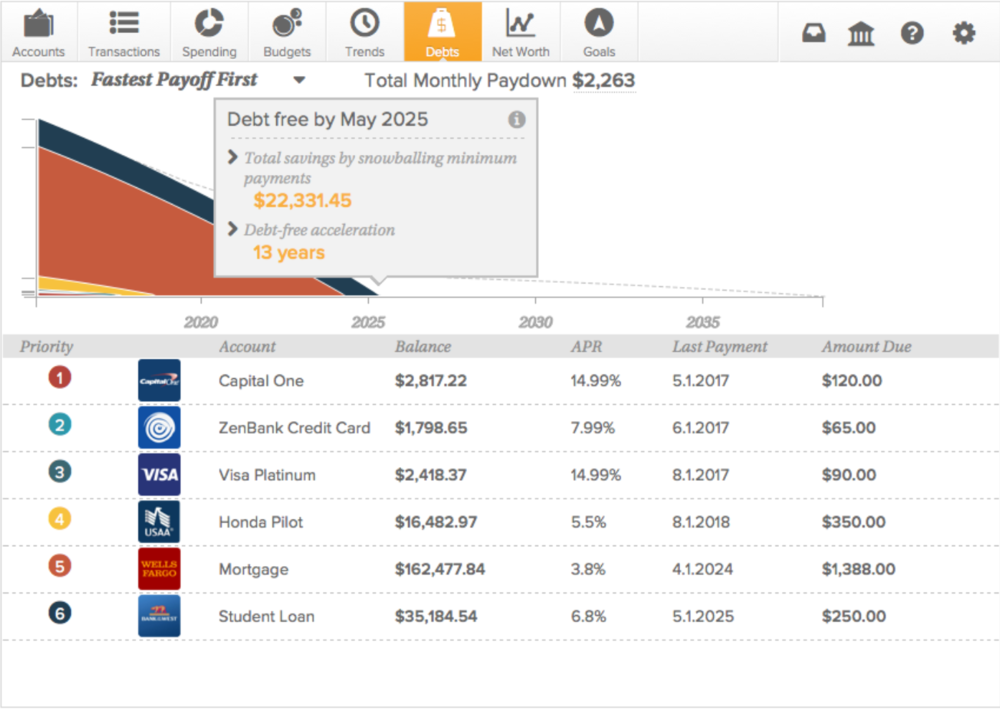Open the inbox tray icon

coord(814,34)
